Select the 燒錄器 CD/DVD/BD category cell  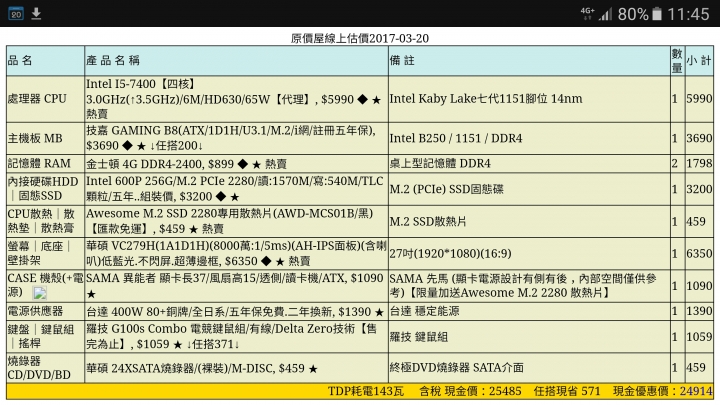(x=45, y=368)
